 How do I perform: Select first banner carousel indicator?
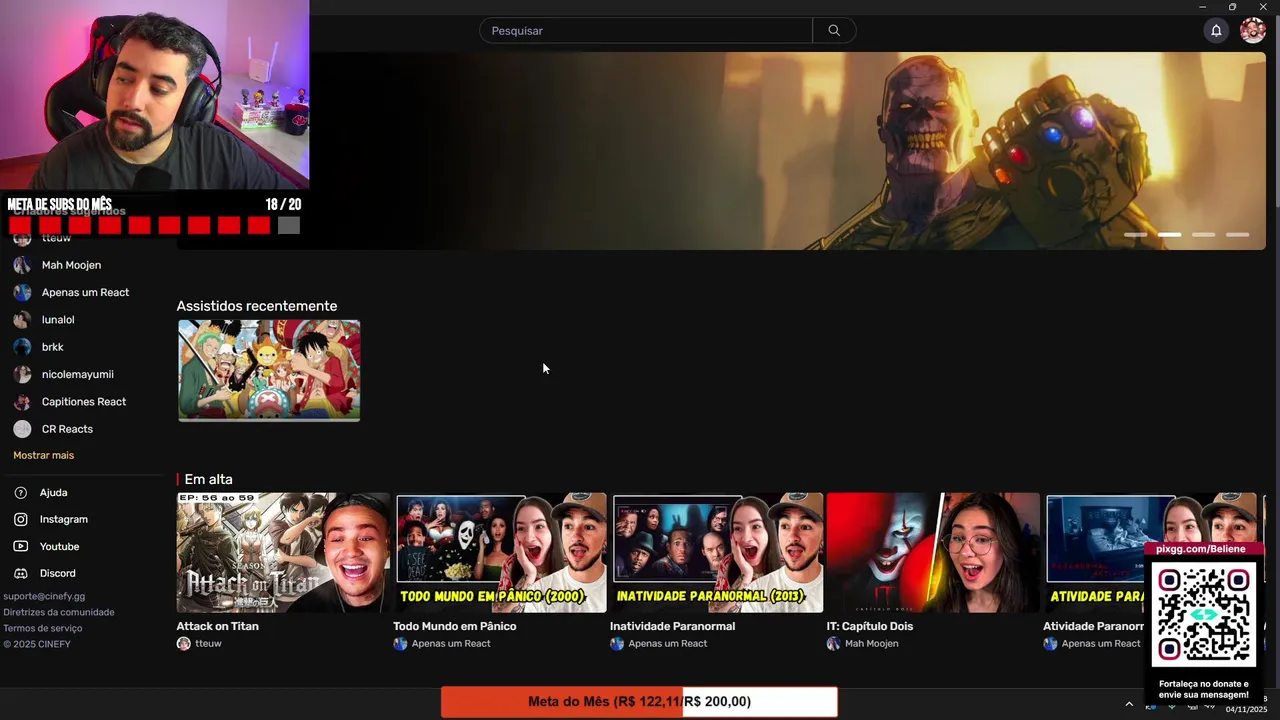point(1135,234)
